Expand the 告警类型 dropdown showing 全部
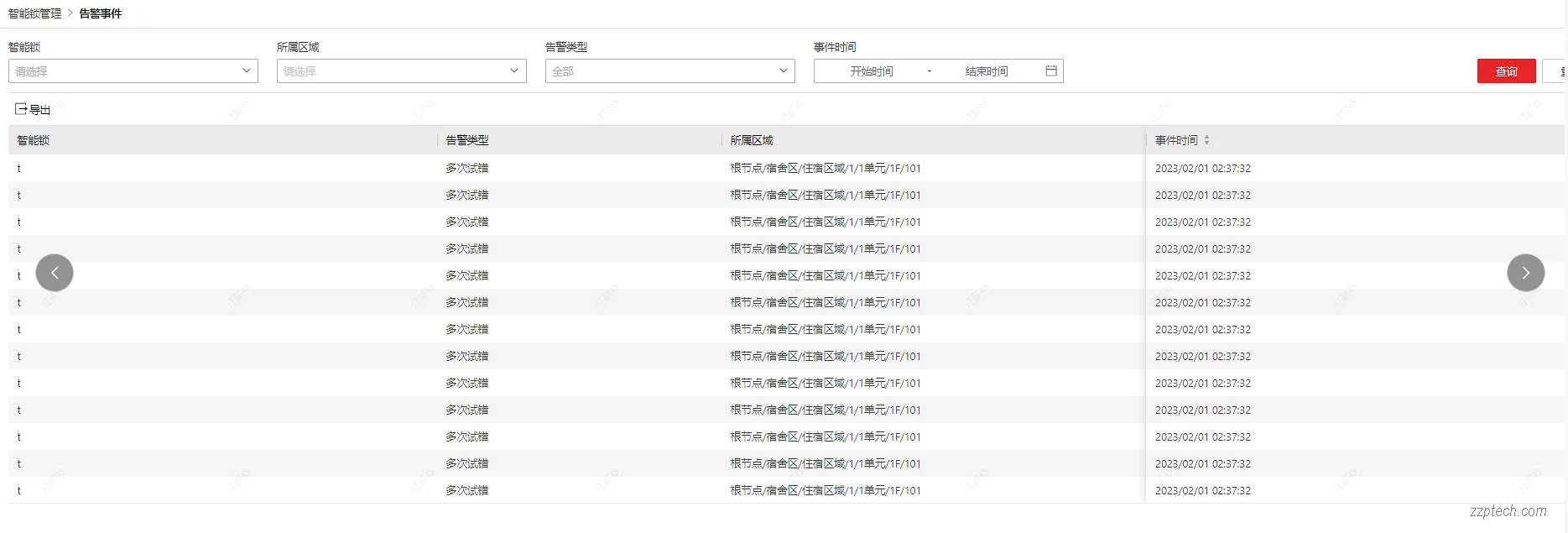1568x533 pixels. click(670, 71)
